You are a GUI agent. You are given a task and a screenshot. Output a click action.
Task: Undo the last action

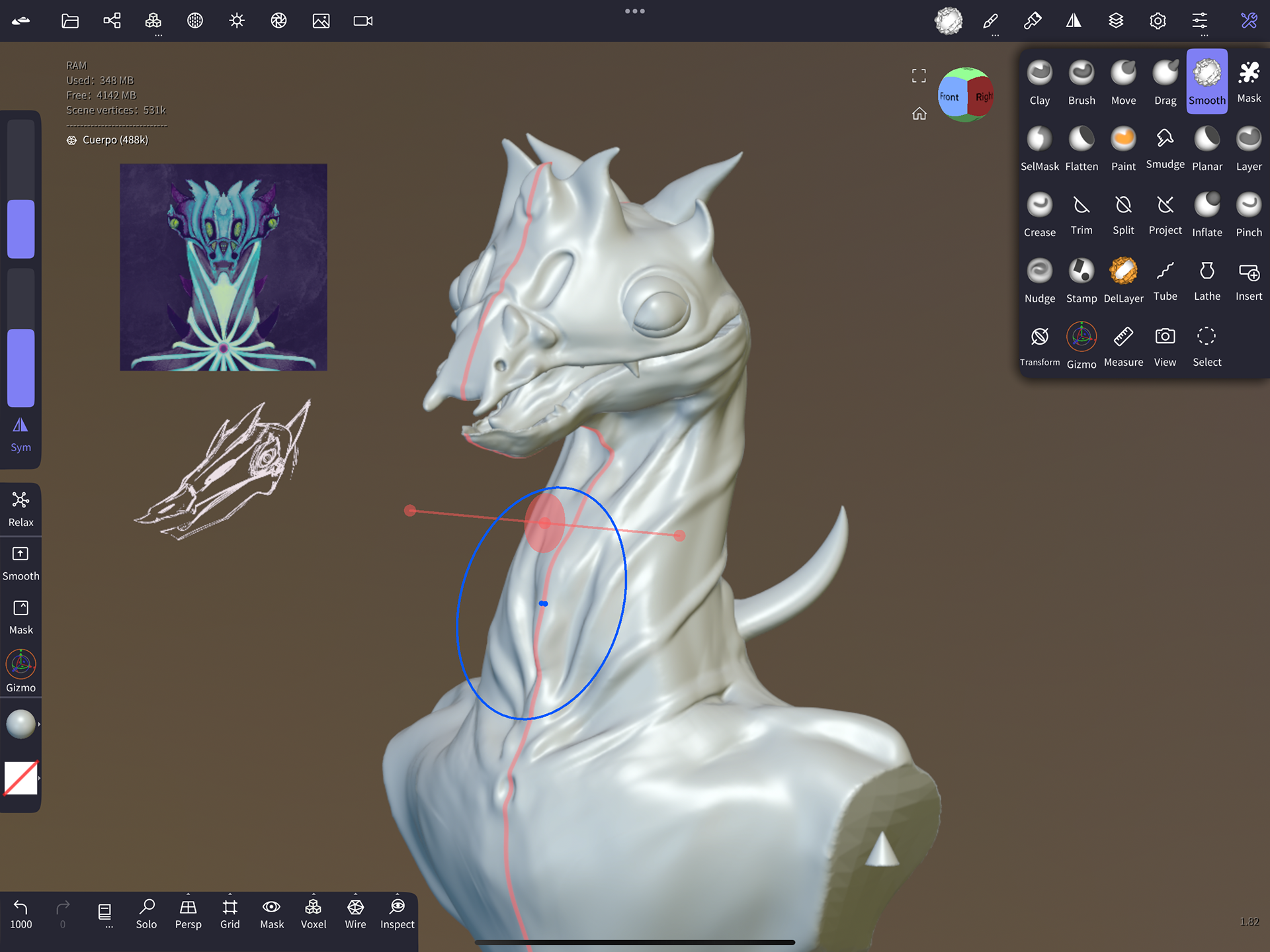coord(21,914)
